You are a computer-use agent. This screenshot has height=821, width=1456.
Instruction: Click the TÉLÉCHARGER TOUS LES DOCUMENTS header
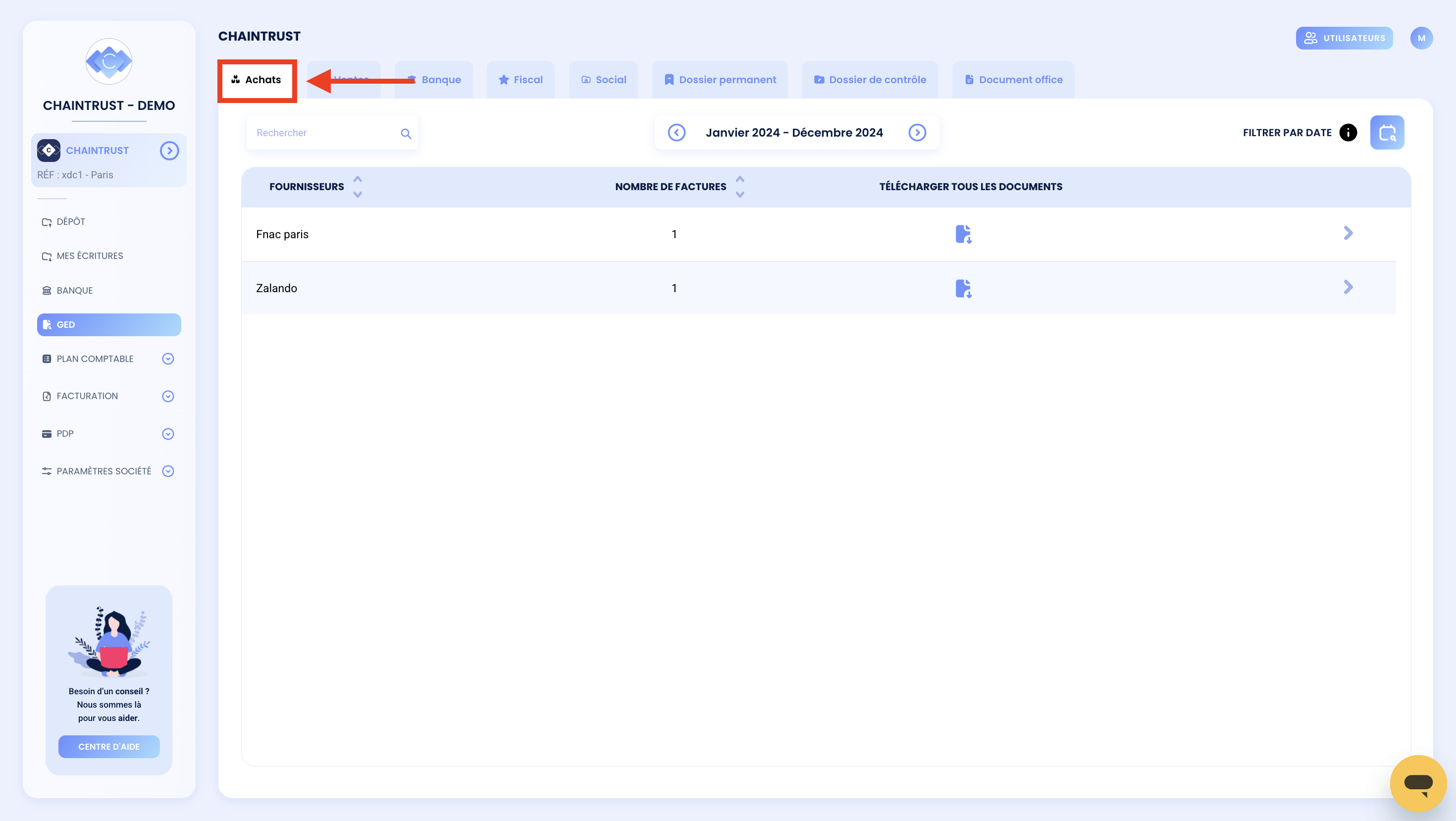(971, 187)
